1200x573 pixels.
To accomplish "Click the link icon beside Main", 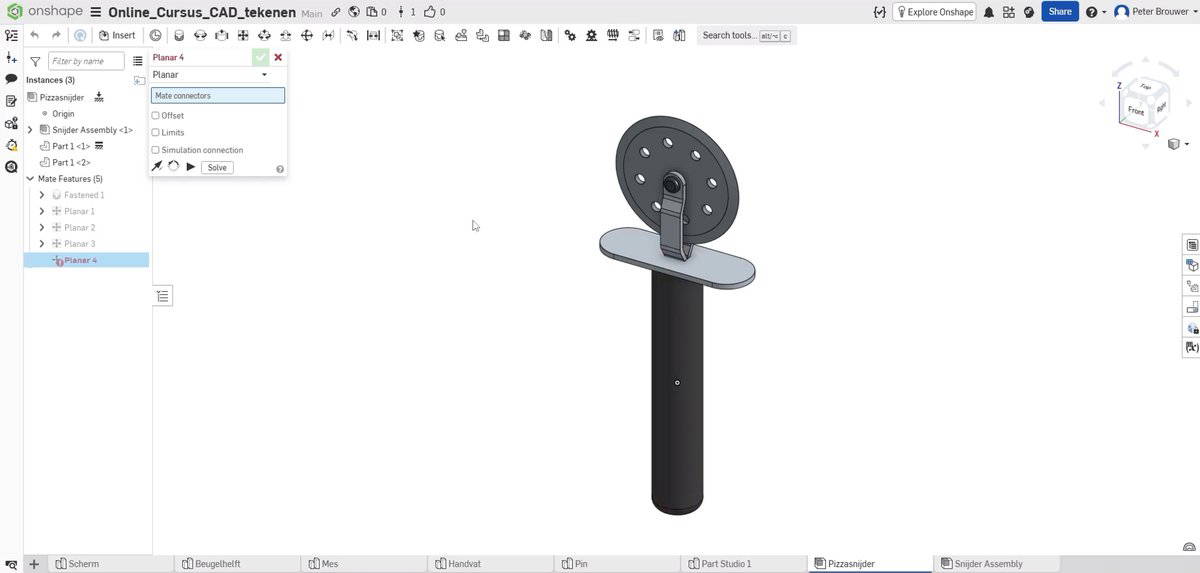I will coord(336,12).
